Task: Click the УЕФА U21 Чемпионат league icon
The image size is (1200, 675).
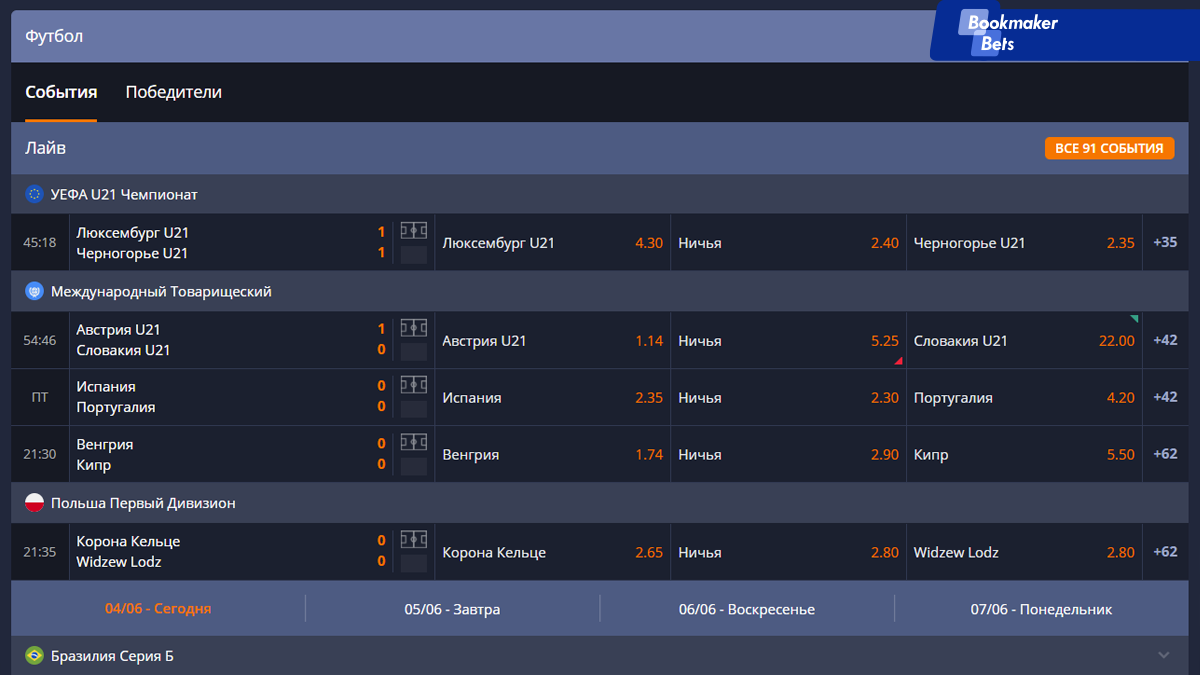Action: [35, 194]
